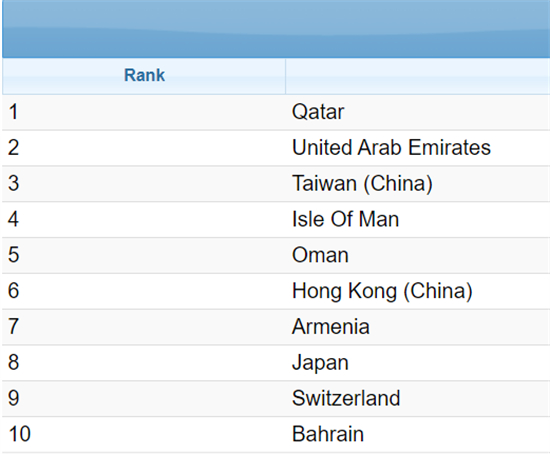Click the blue title banner above table
Image resolution: width=550 pixels, height=454 pixels.
[276, 29]
